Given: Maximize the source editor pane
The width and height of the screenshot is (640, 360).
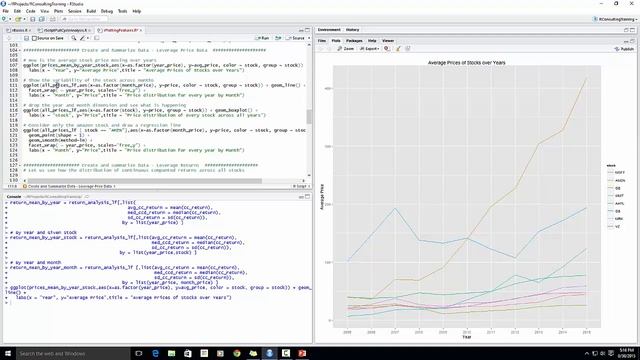Looking at the screenshot, I should (x=307, y=30).
